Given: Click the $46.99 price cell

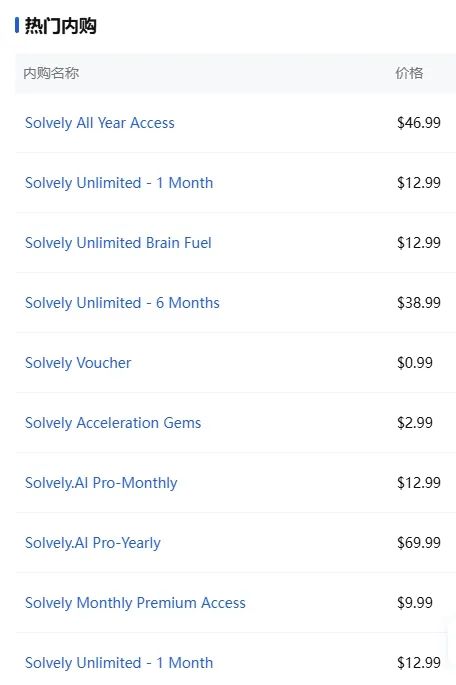Looking at the screenshot, I should 418,123.
